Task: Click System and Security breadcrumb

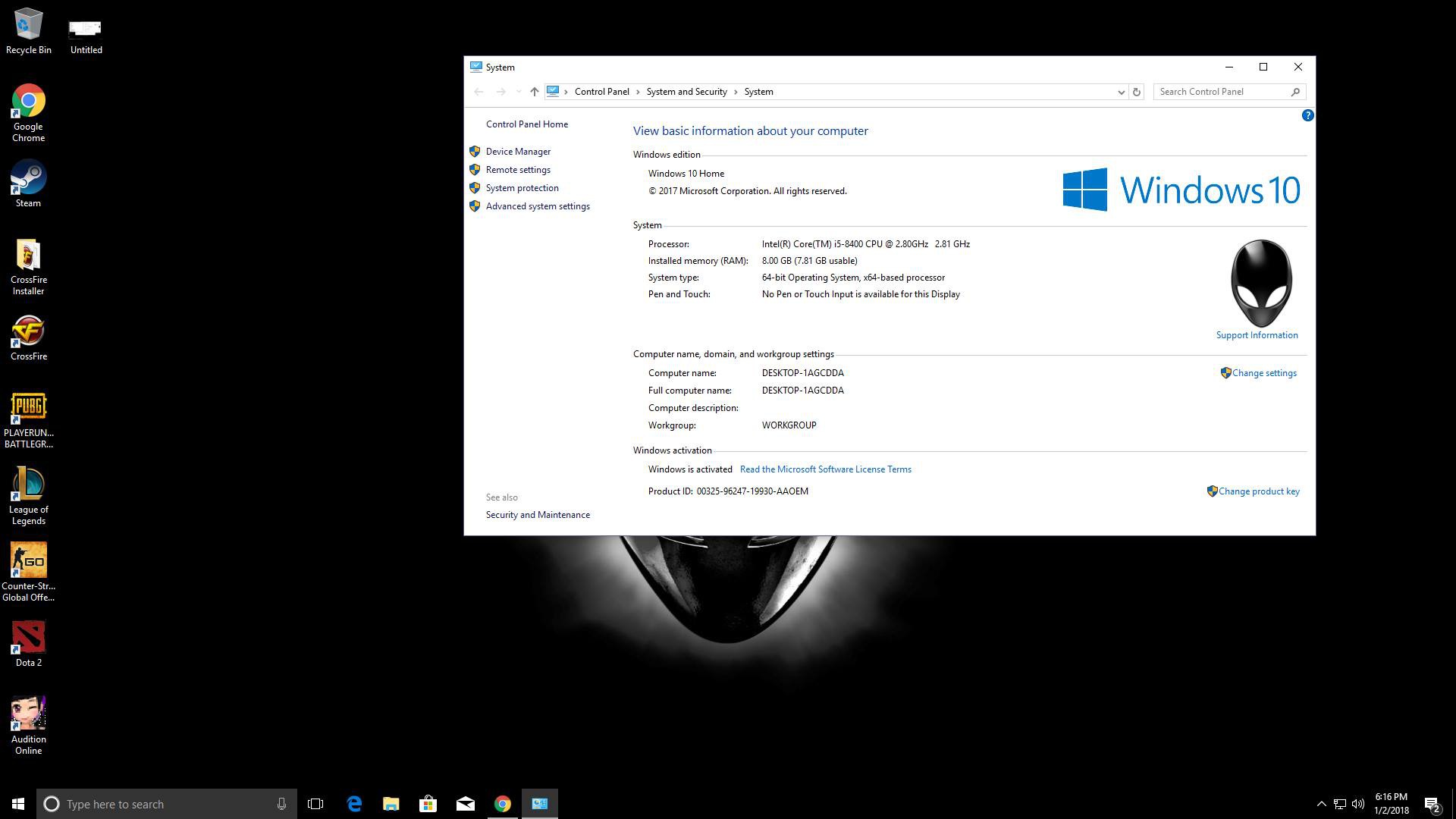Action: (686, 92)
